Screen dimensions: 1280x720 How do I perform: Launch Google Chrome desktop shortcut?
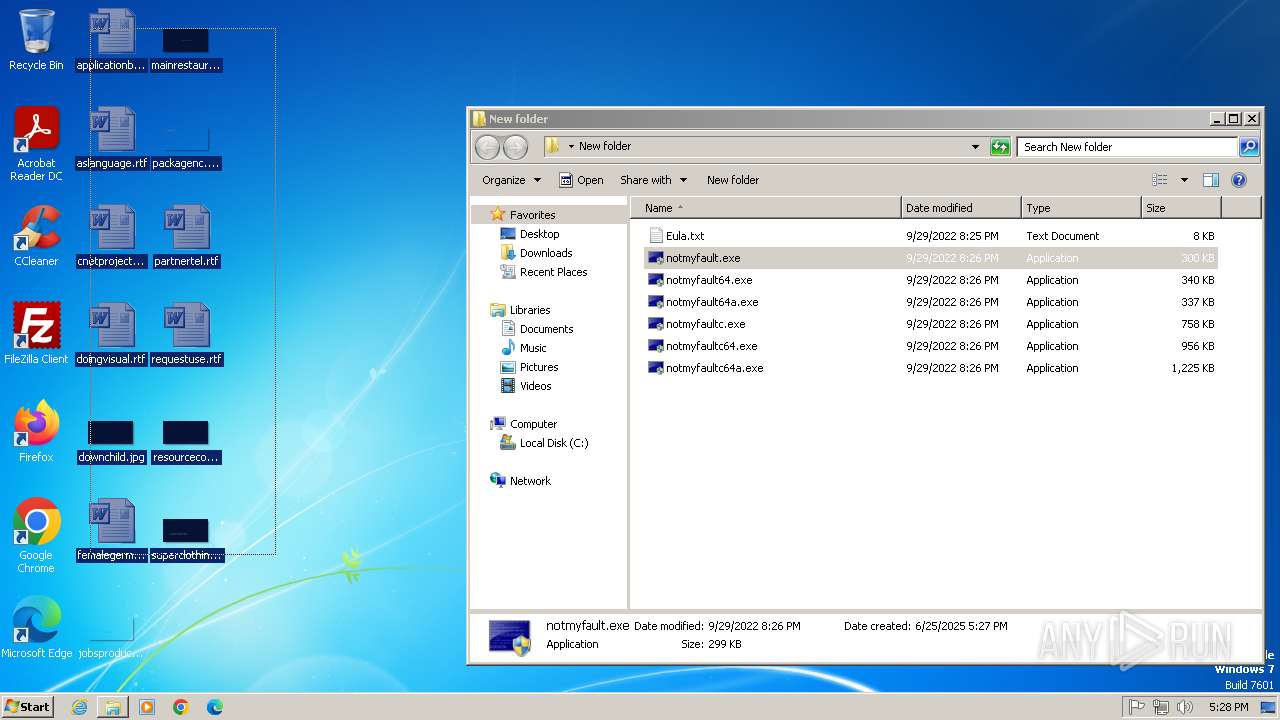point(36,536)
